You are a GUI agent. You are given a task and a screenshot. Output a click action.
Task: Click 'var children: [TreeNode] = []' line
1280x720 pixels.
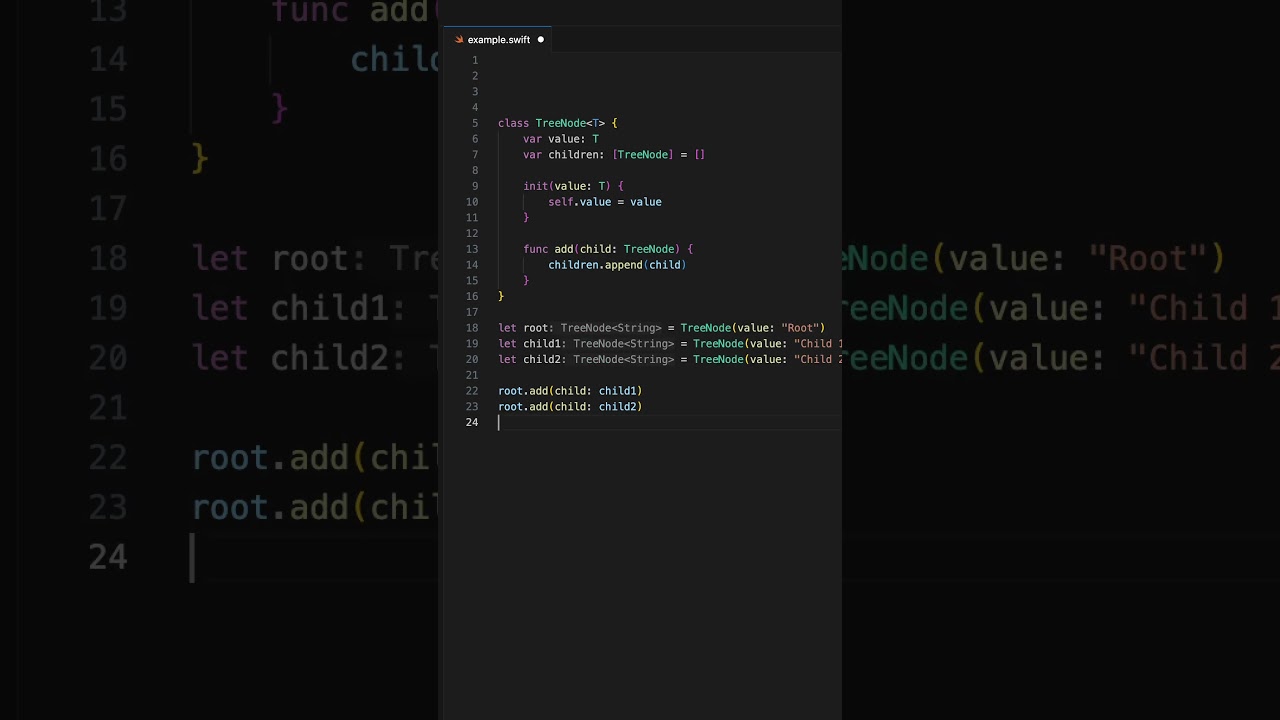(614, 155)
